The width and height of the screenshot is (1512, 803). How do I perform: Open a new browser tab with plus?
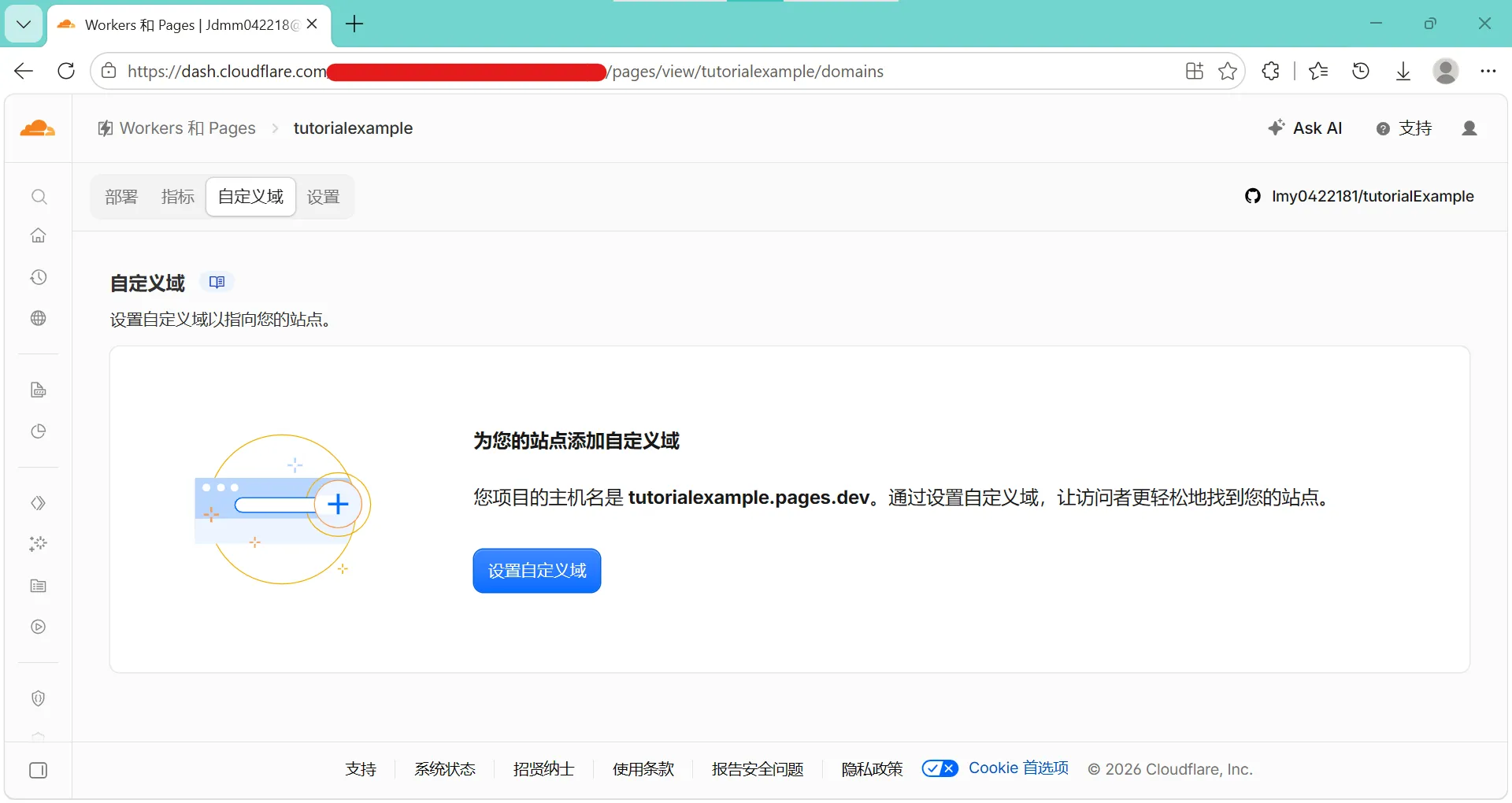point(354,24)
